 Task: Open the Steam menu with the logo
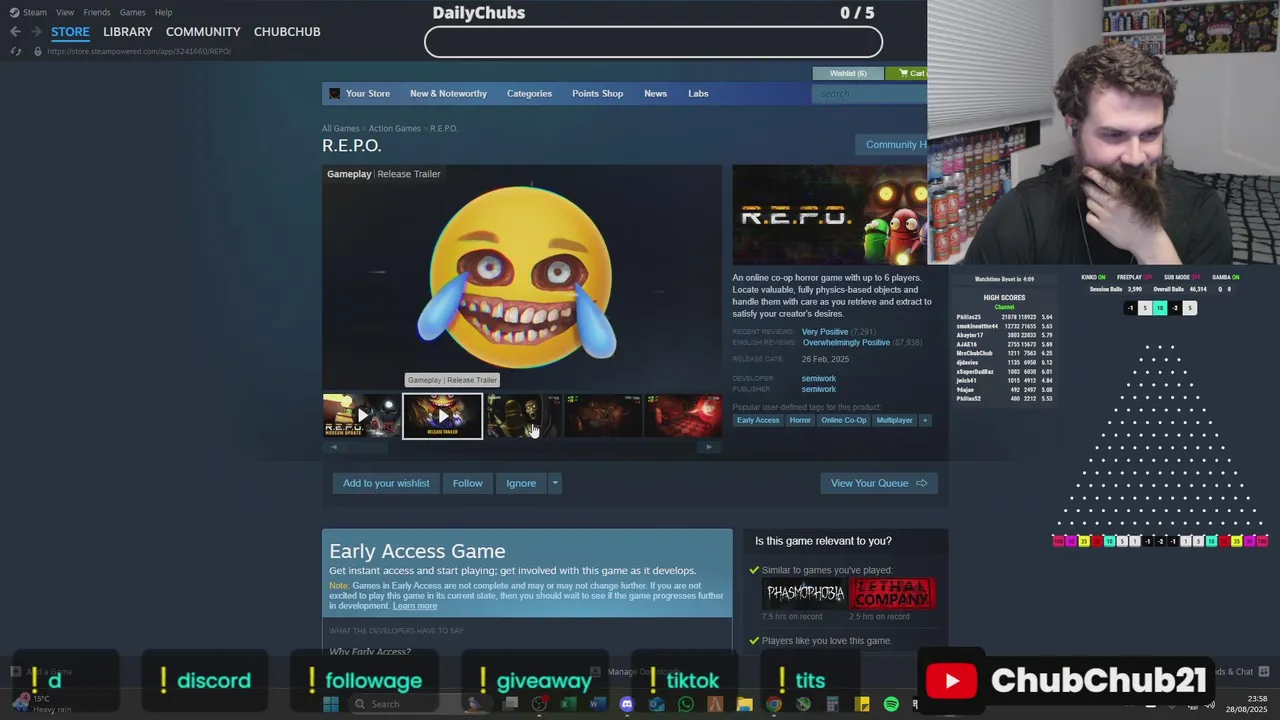tap(28, 12)
